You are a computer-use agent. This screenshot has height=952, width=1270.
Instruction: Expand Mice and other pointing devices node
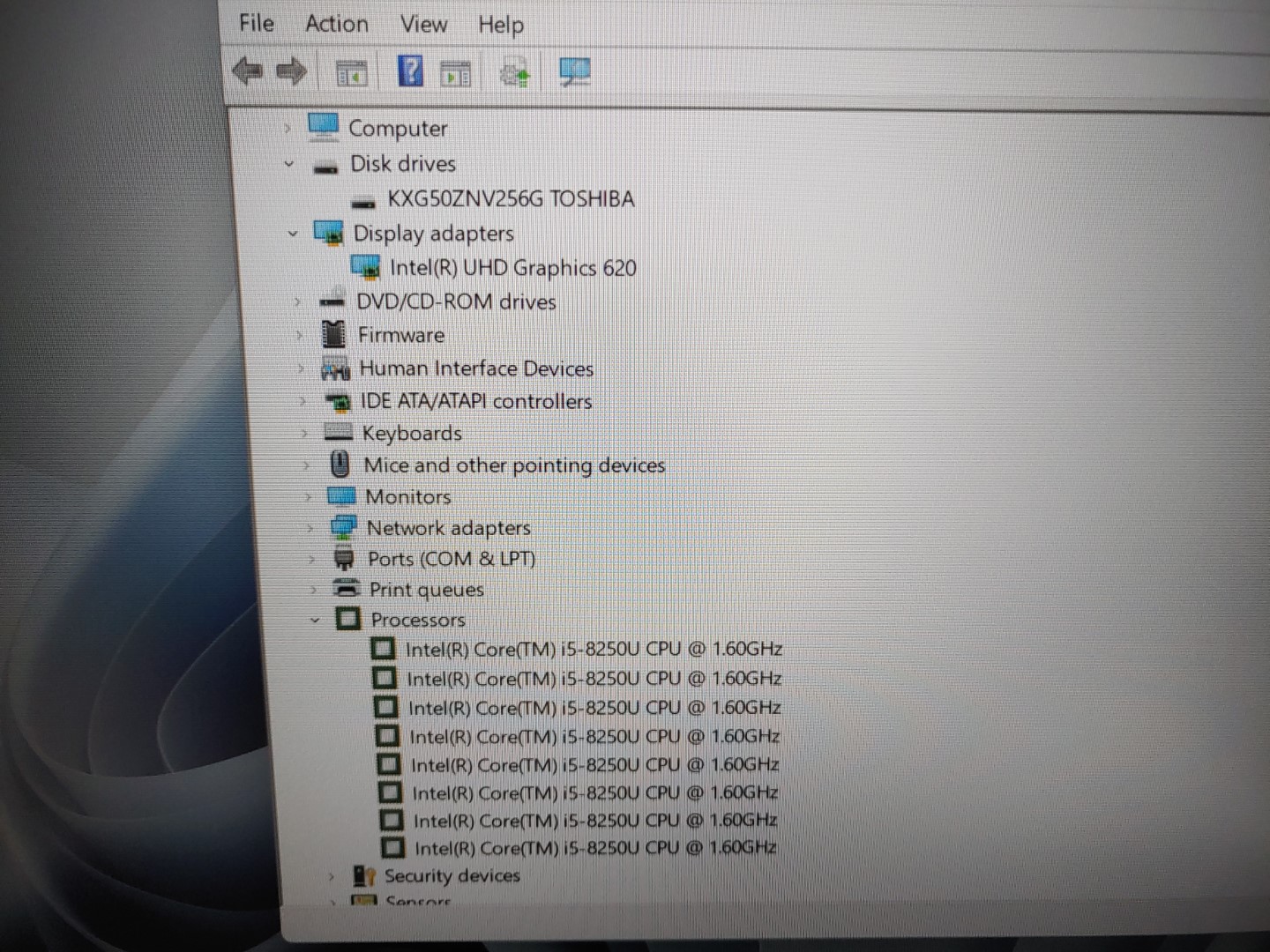coord(305,465)
